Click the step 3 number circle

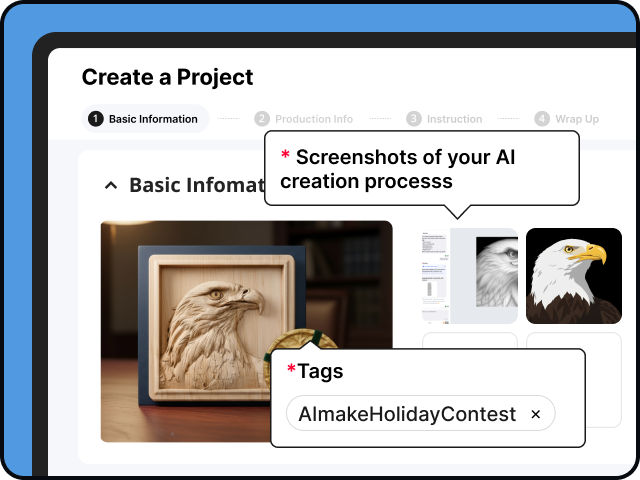[x=414, y=119]
